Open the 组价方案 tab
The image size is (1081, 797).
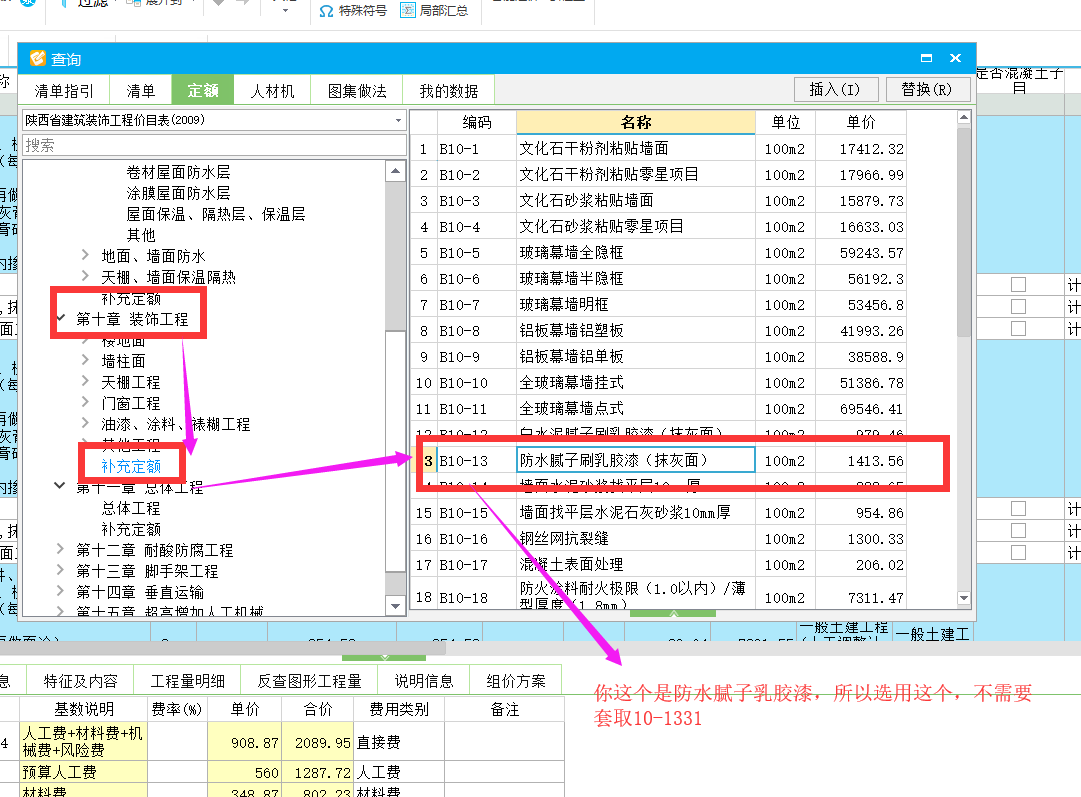point(516,681)
